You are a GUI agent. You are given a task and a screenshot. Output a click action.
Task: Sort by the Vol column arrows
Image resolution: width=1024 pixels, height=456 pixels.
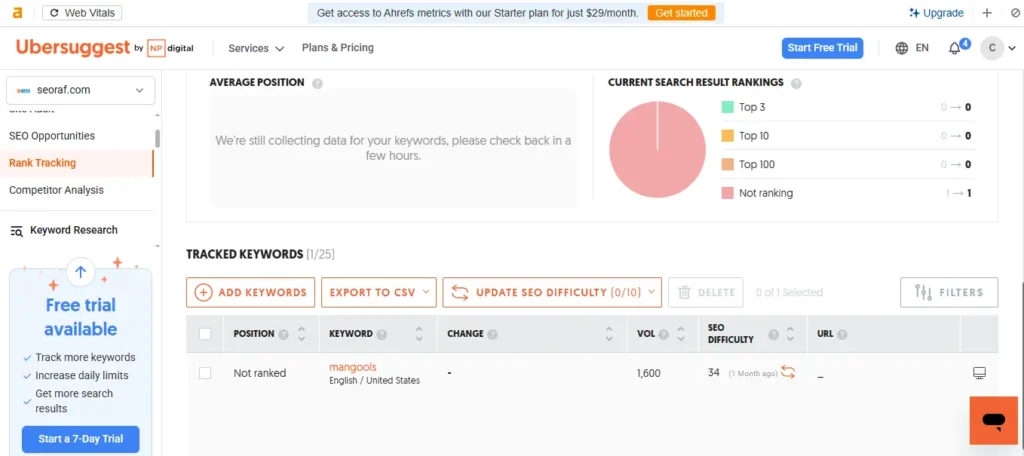(681, 334)
